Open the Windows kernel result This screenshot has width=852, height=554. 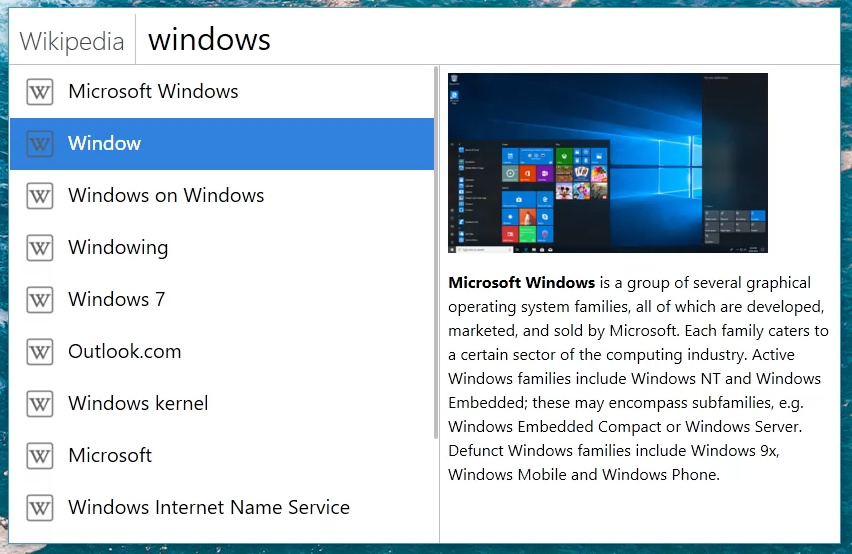[222, 404]
